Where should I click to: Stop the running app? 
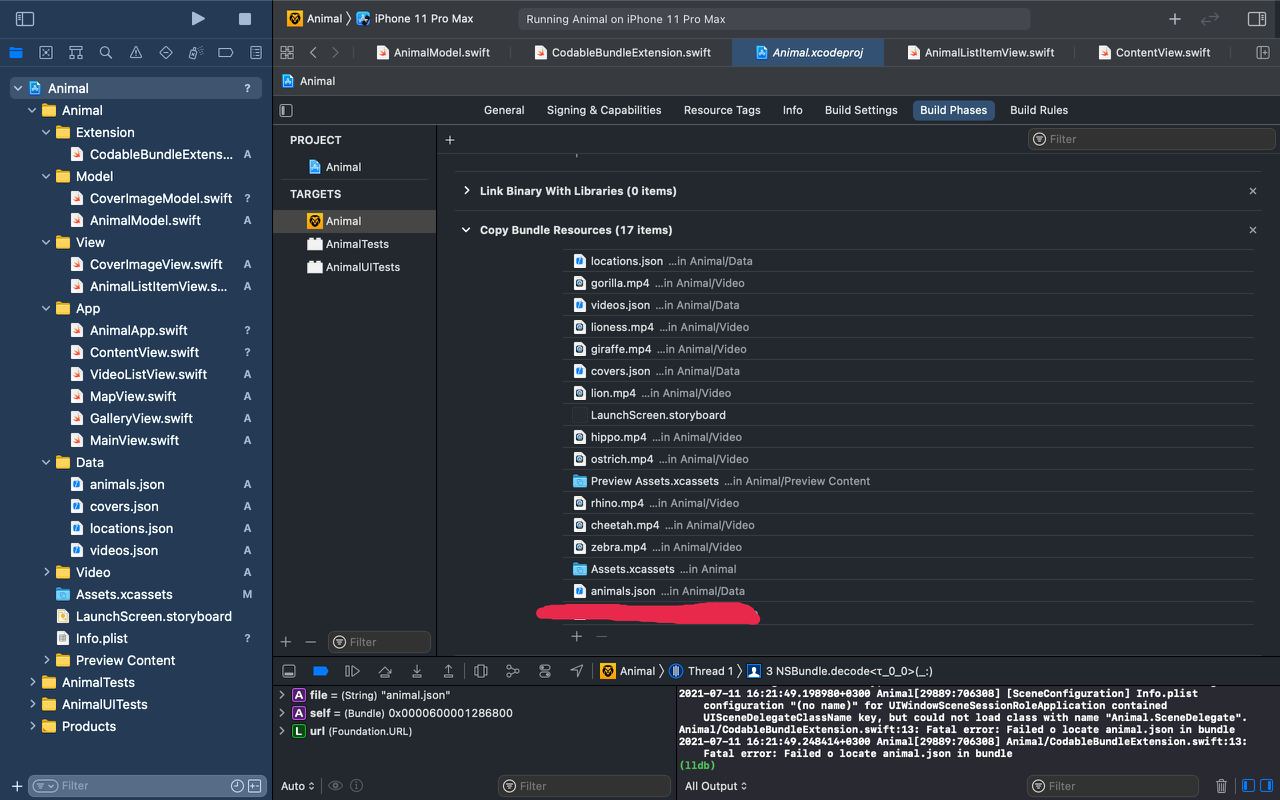click(245, 18)
